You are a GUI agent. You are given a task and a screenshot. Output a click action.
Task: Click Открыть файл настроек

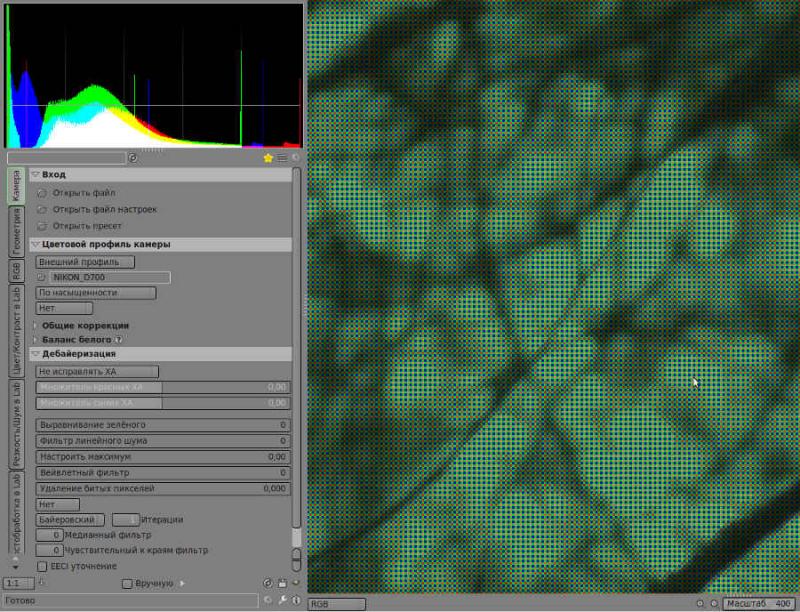(x=105, y=210)
